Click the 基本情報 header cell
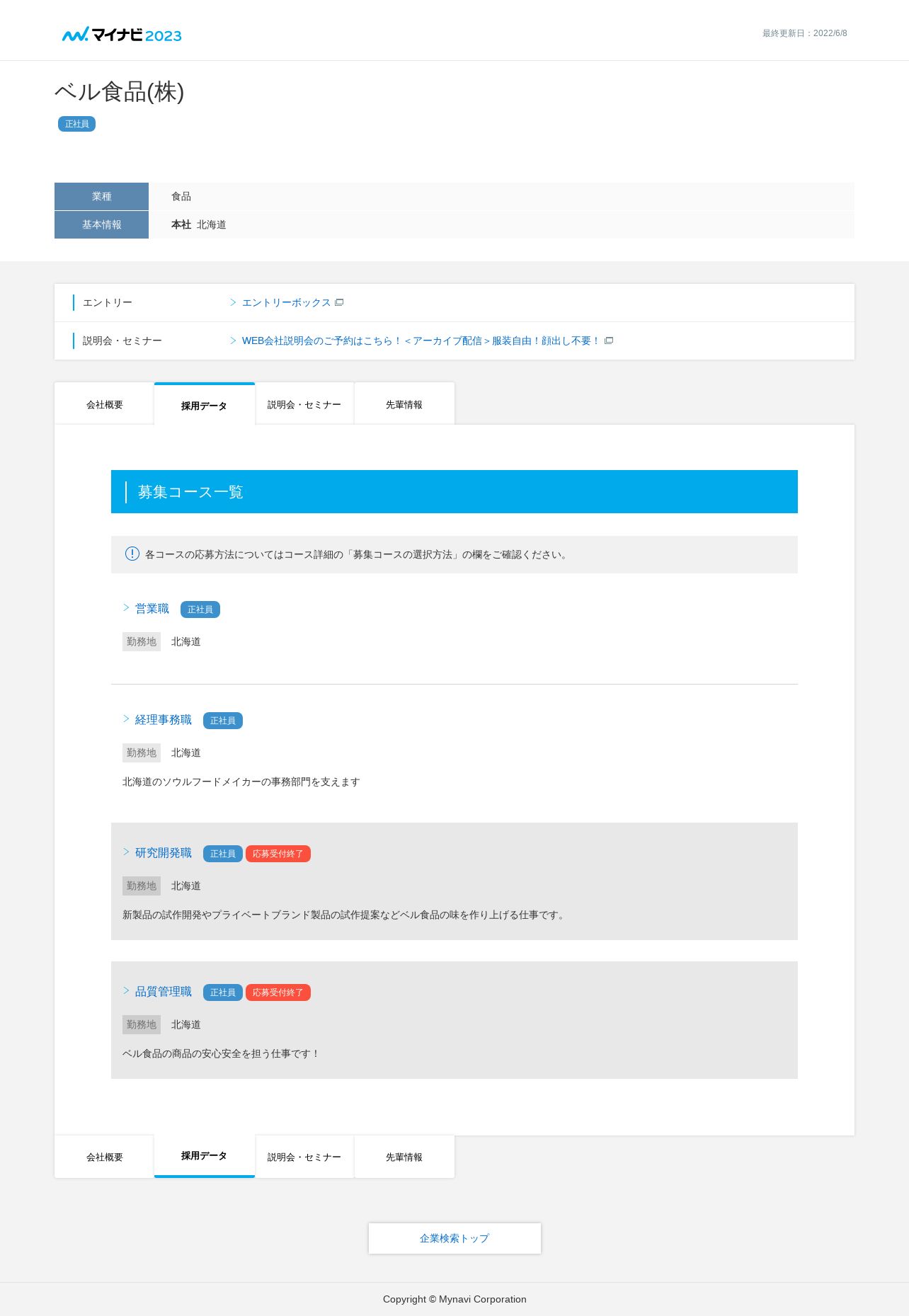909x1316 pixels. coord(101,224)
